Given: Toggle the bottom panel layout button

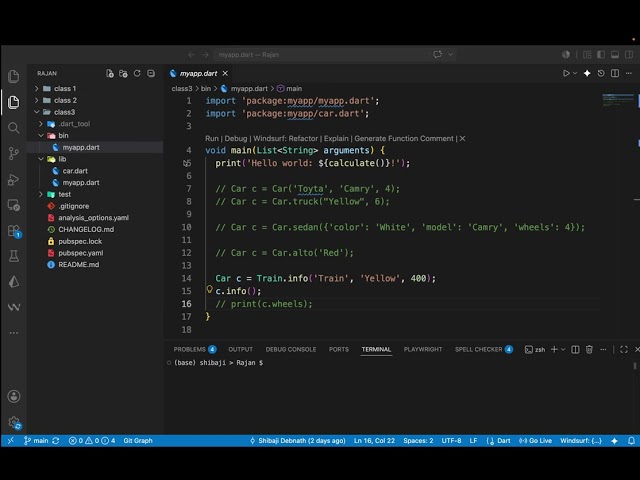Looking at the screenshot, I should click(615, 55).
